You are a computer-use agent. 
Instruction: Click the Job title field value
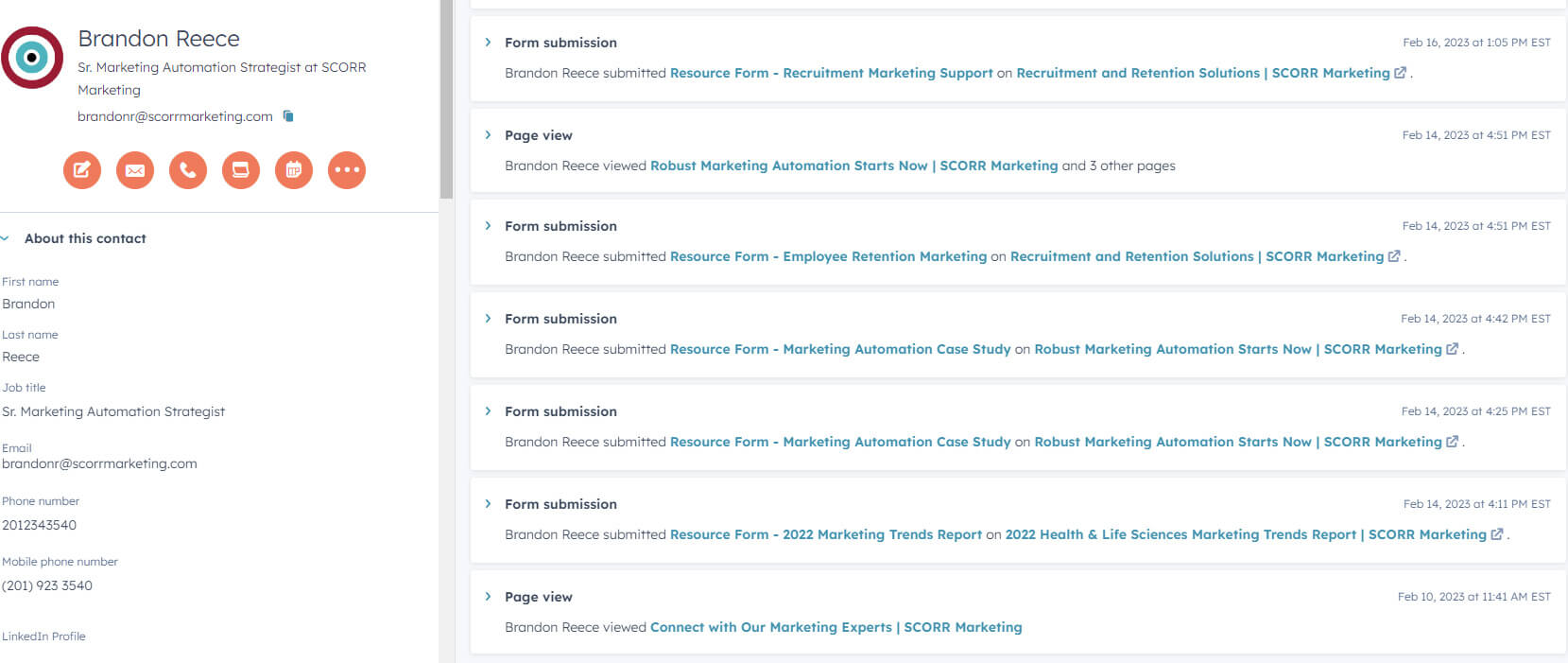coord(113,411)
